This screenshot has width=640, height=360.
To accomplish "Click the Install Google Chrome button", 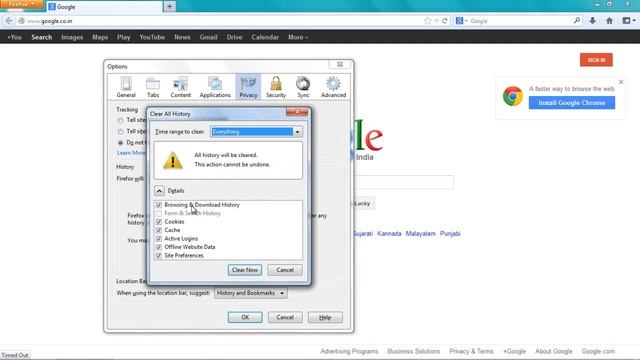I will tap(571, 102).
